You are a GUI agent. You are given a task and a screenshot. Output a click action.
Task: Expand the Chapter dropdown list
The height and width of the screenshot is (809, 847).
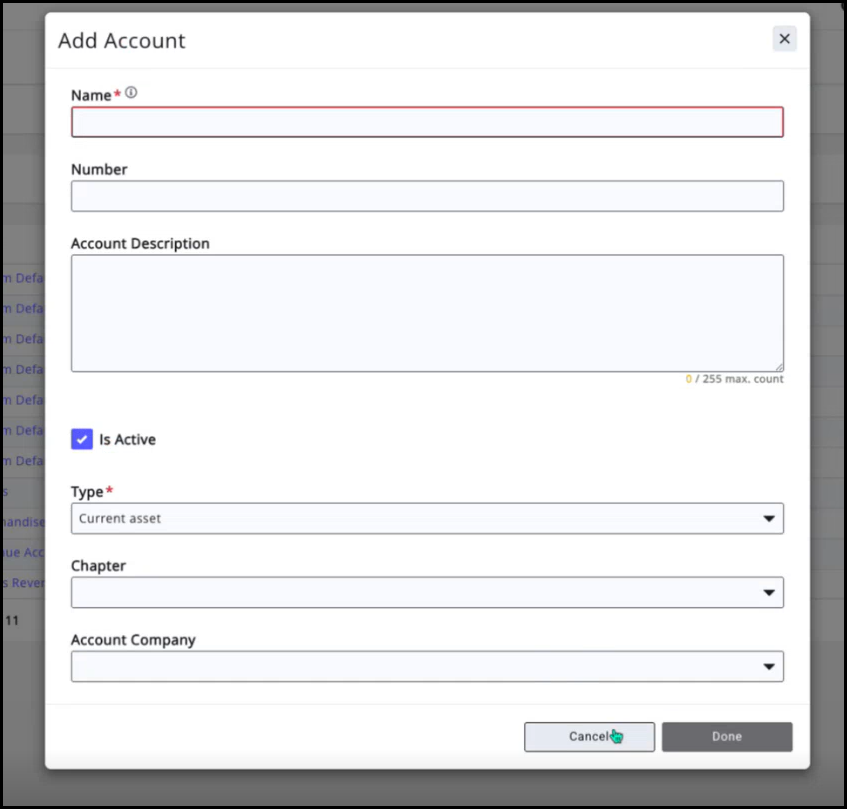pos(420,592)
